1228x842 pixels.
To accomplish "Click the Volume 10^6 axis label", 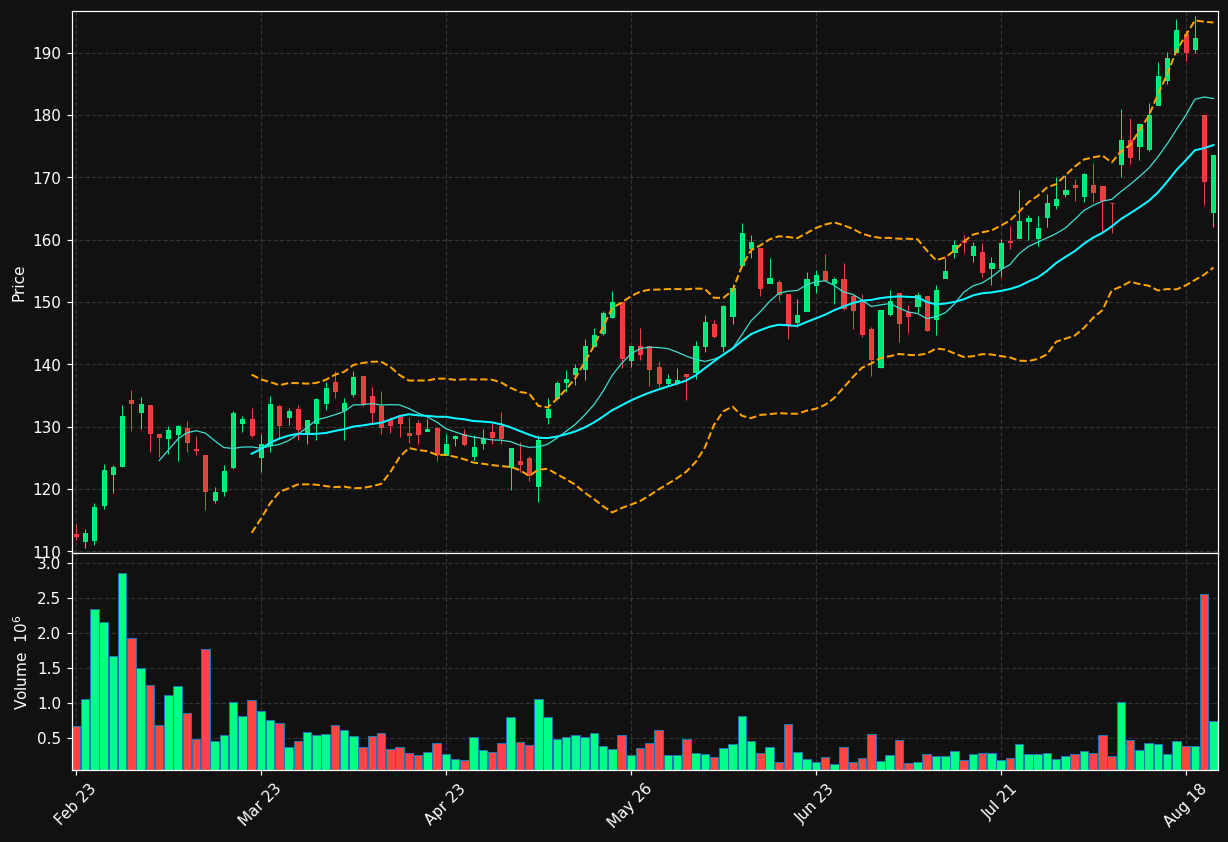I will [x=19, y=662].
